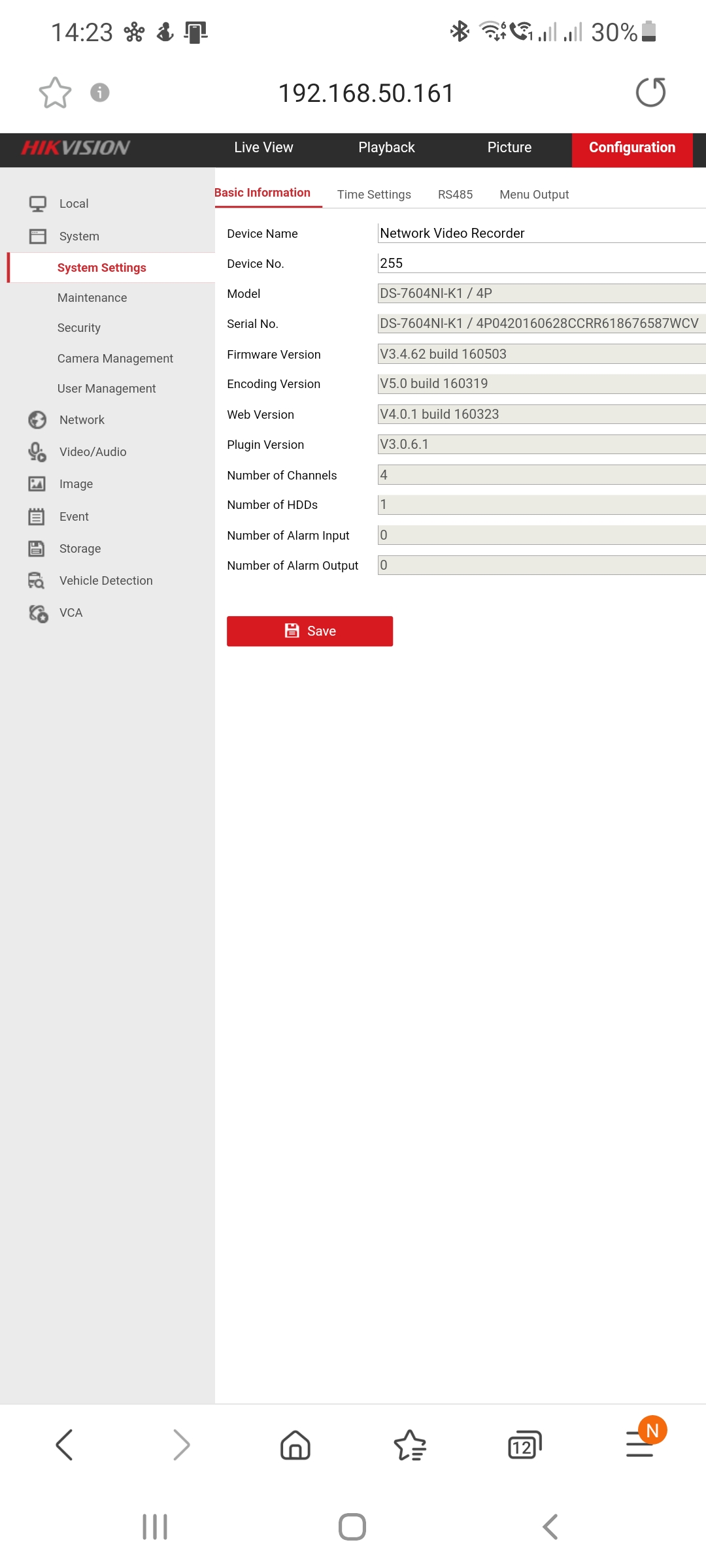Click the Video/Audio microphone icon
The image size is (706, 1568).
(37, 451)
